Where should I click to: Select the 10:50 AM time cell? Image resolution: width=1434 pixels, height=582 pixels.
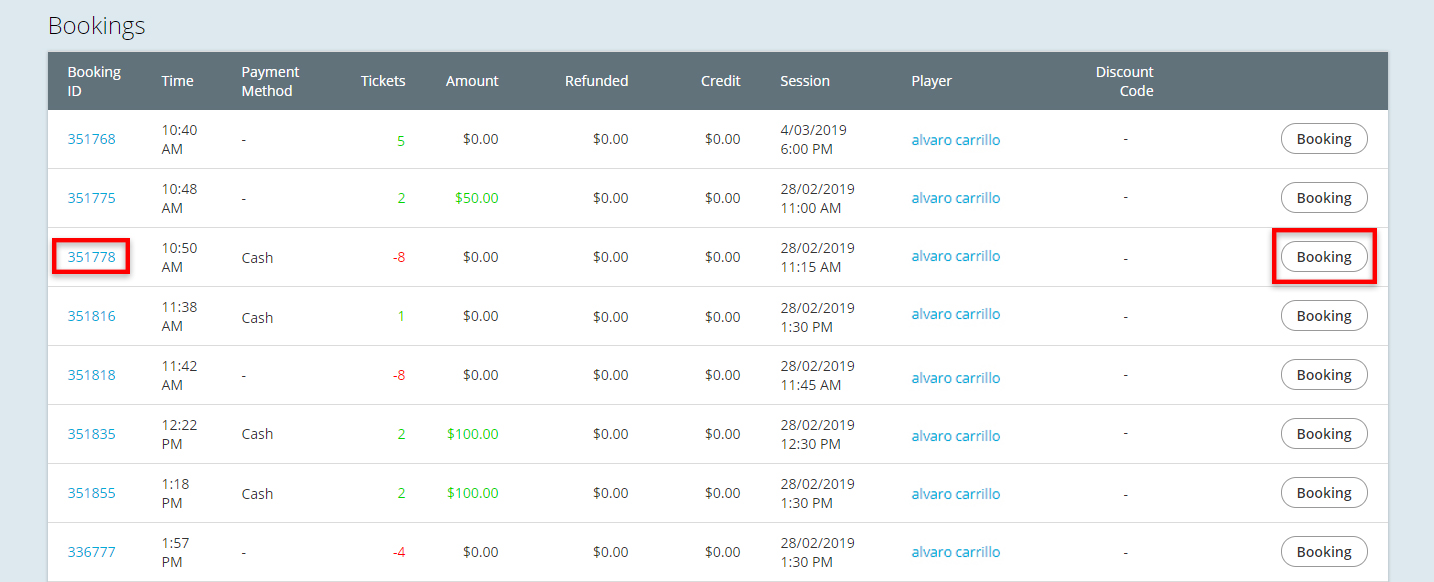180,257
